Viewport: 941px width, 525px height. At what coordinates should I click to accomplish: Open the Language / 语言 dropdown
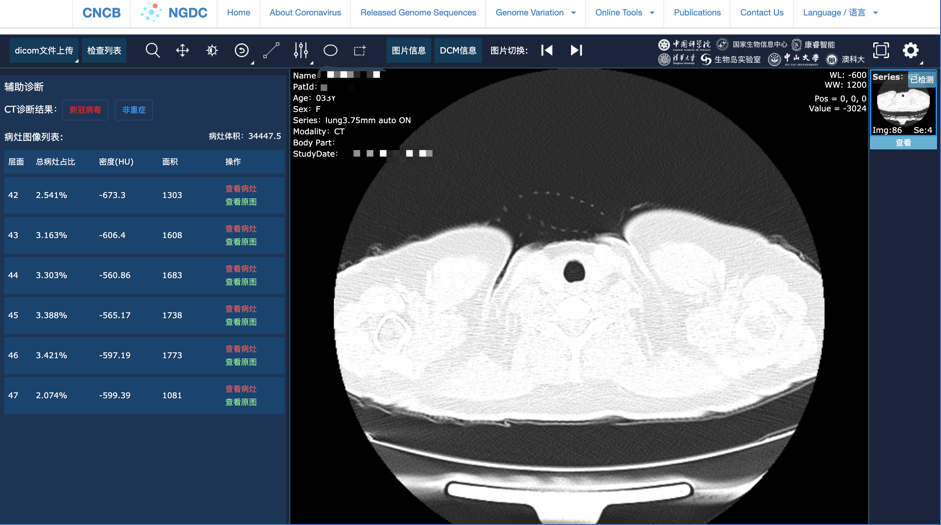pos(840,13)
